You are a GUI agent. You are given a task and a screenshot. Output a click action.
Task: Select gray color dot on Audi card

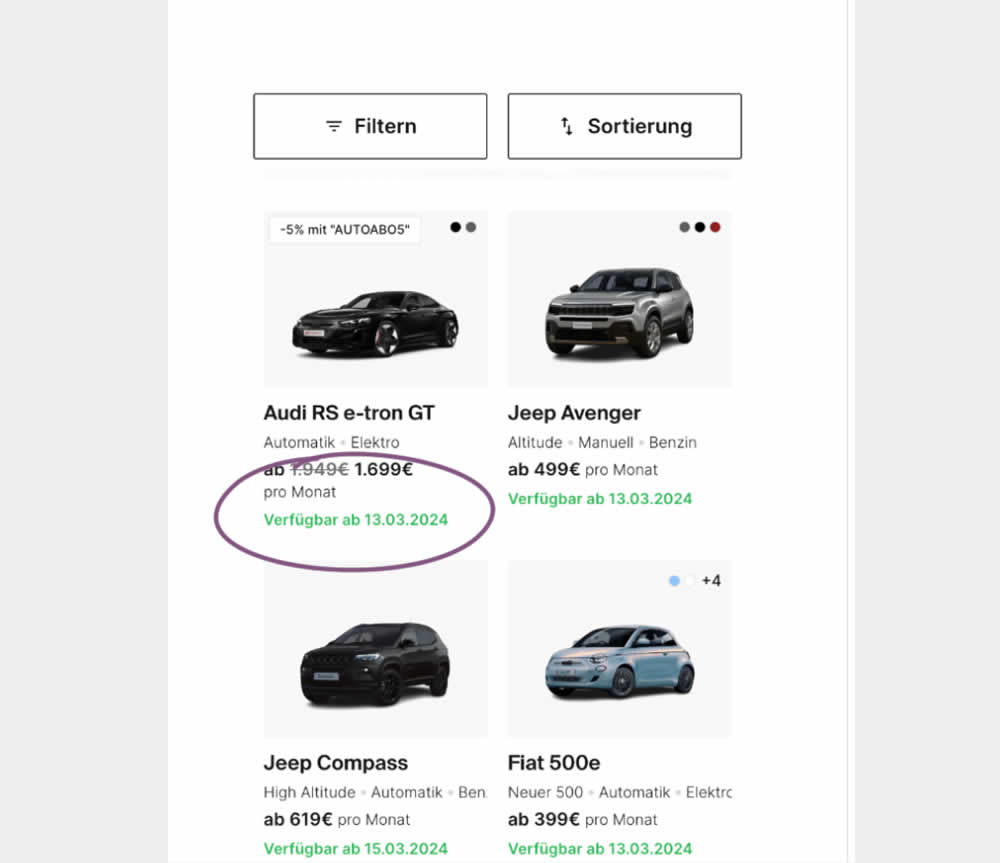point(471,227)
